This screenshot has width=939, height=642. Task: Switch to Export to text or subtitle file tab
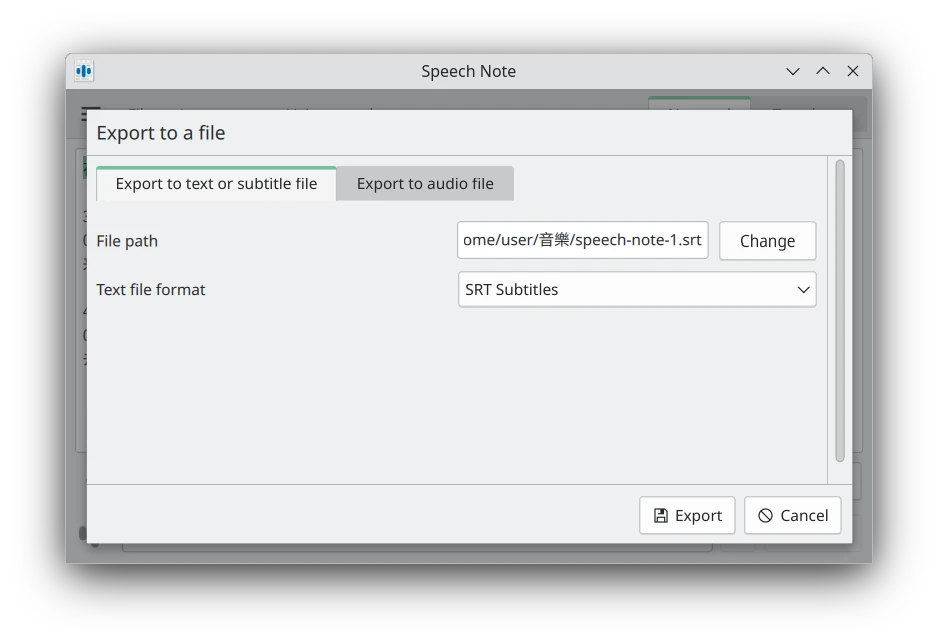point(216,184)
